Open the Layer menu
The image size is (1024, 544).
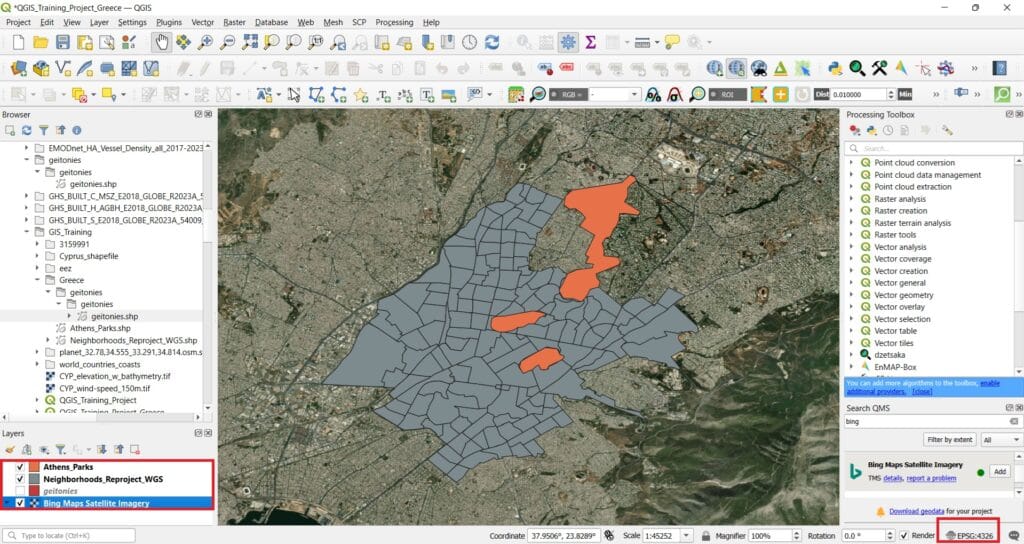coord(99,22)
